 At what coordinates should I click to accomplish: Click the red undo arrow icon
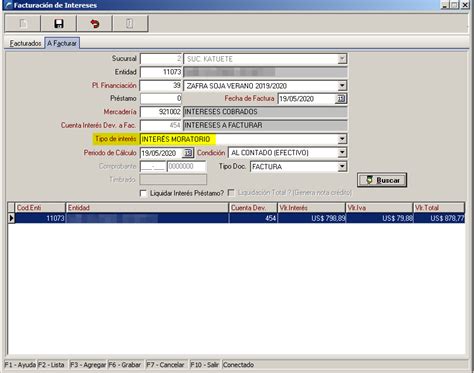click(x=95, y=24)
